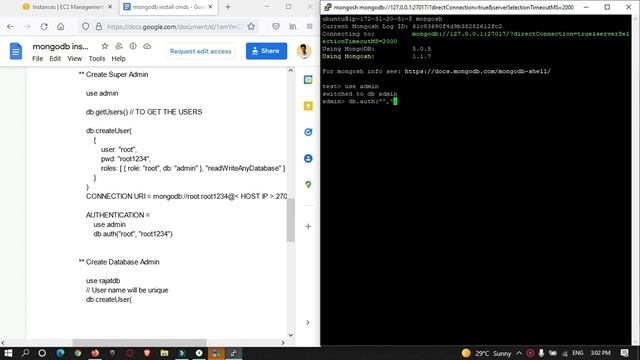This screenshot has height=360, width=640.
Task: Bookmark this page with star icon
Action: [x=251, y=27]
